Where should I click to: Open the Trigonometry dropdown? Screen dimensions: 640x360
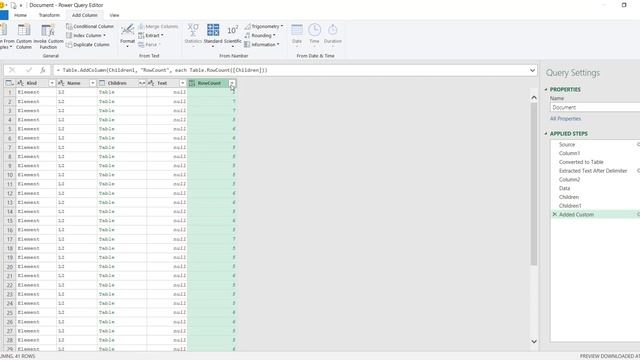(264, 26)
